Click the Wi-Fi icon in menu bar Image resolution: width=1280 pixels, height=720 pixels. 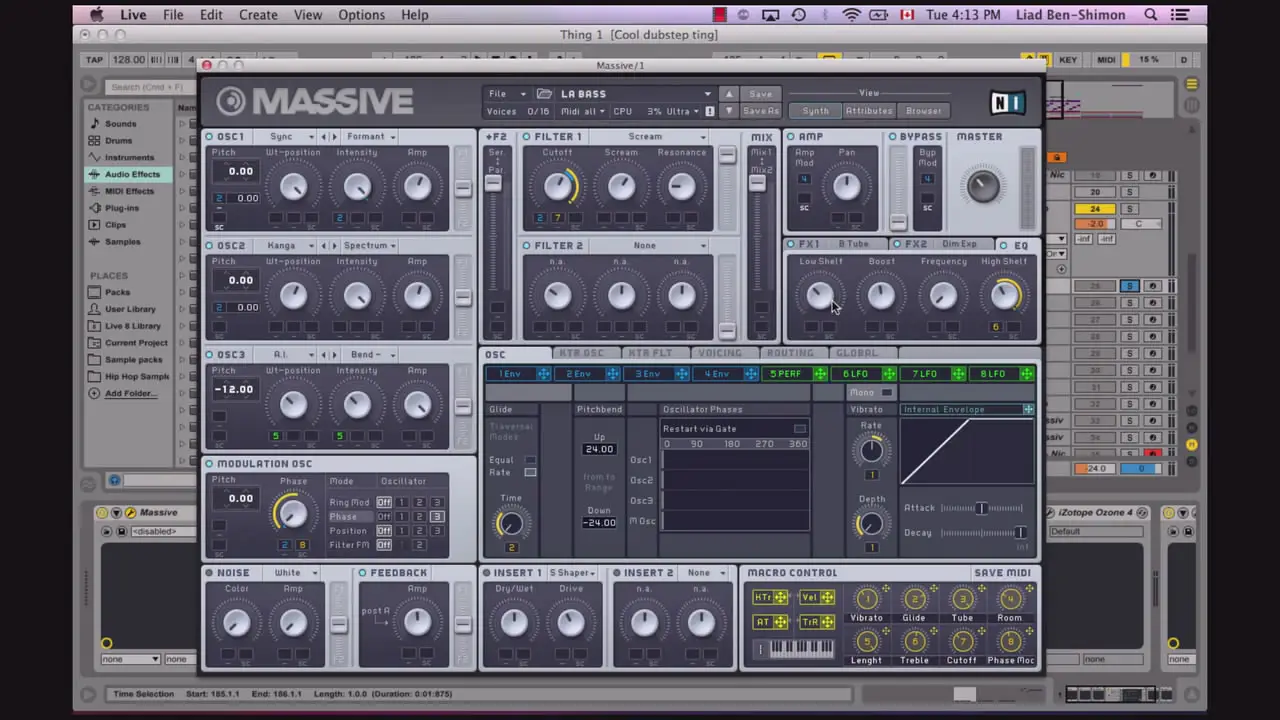(851, 15)
